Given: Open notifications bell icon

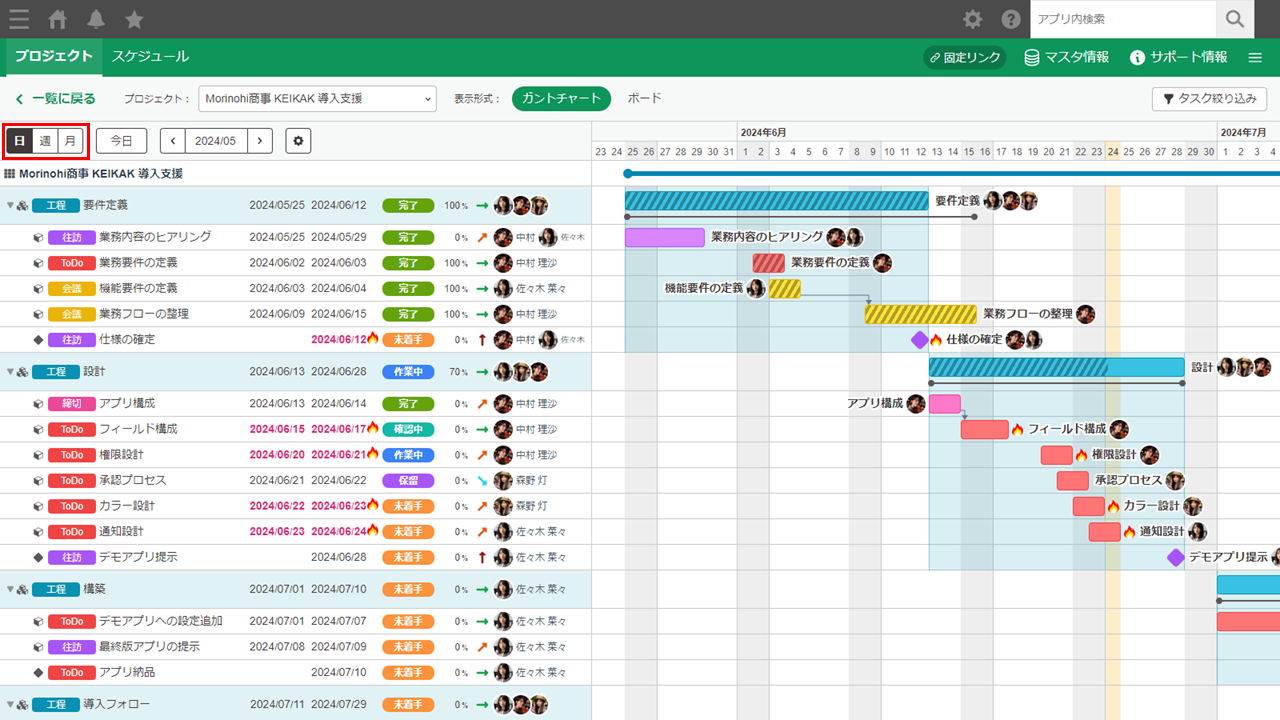Looking at the screenshot, I should 96,19.
